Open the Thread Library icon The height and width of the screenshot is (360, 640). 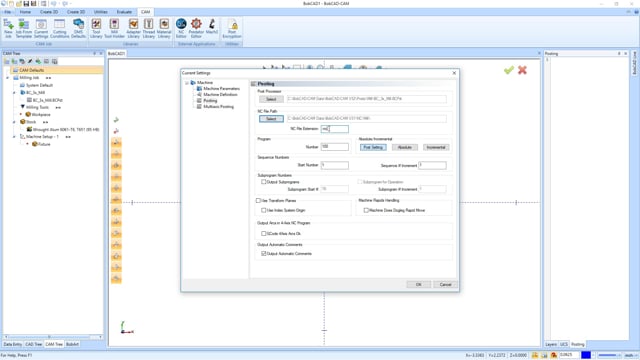(149, 29)
